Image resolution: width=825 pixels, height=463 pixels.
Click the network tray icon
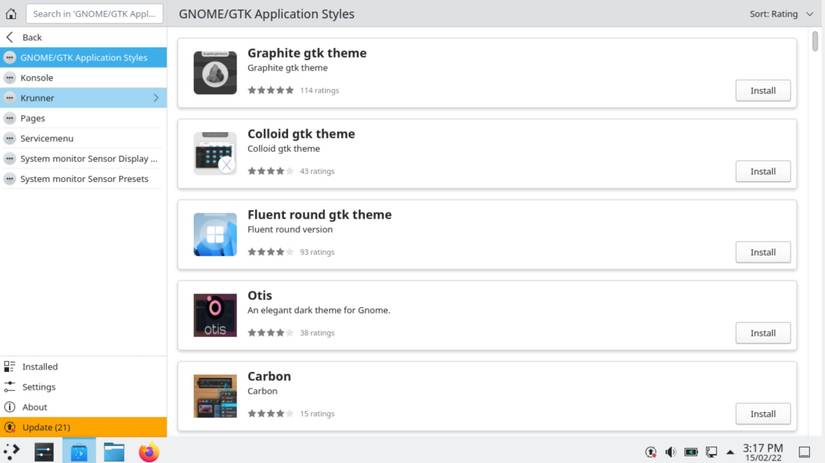(x=711, y=452)
